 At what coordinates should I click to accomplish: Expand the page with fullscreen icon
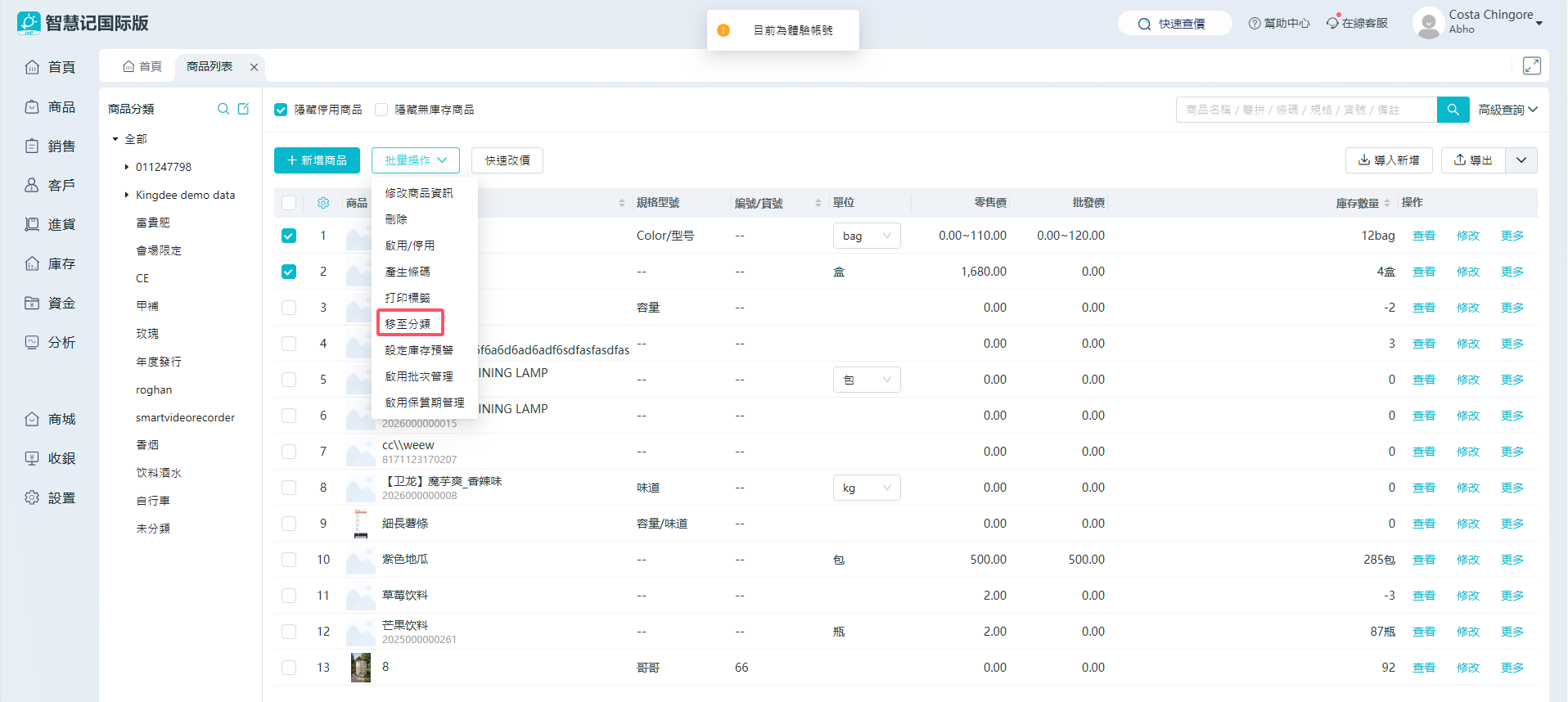(x=1531, y=66)
